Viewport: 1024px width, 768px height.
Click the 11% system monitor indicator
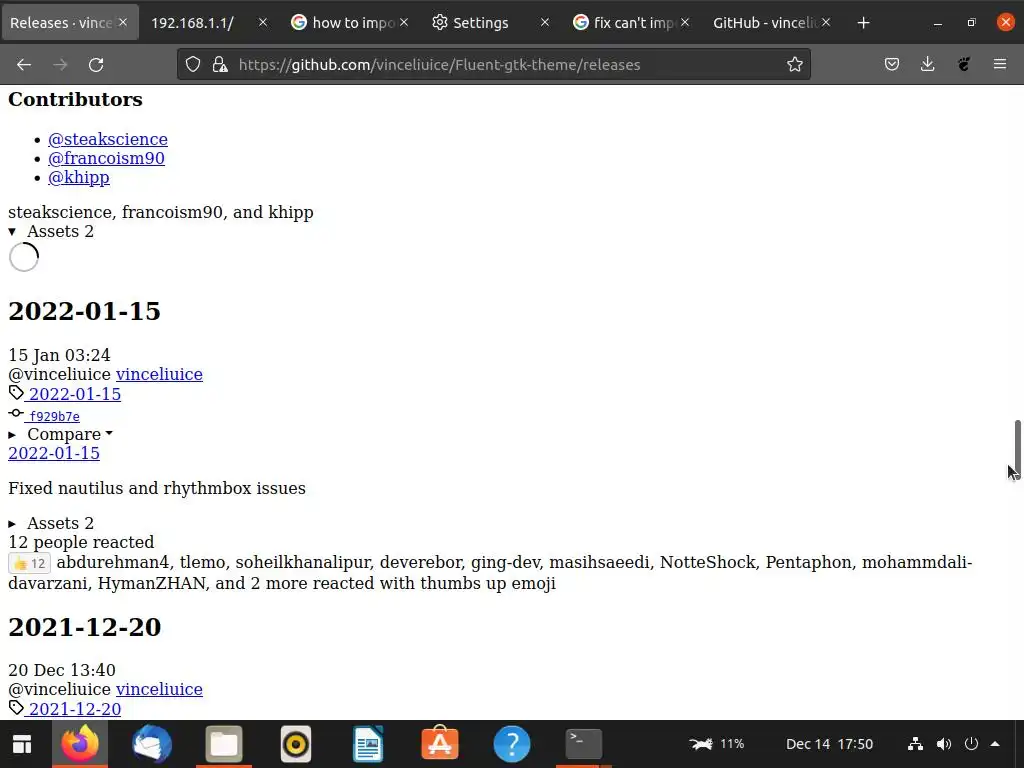click(x=716, y=744)
